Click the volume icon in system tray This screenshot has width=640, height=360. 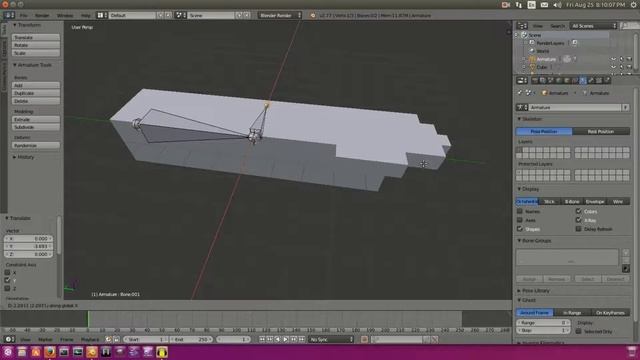[x=557, y=4]
